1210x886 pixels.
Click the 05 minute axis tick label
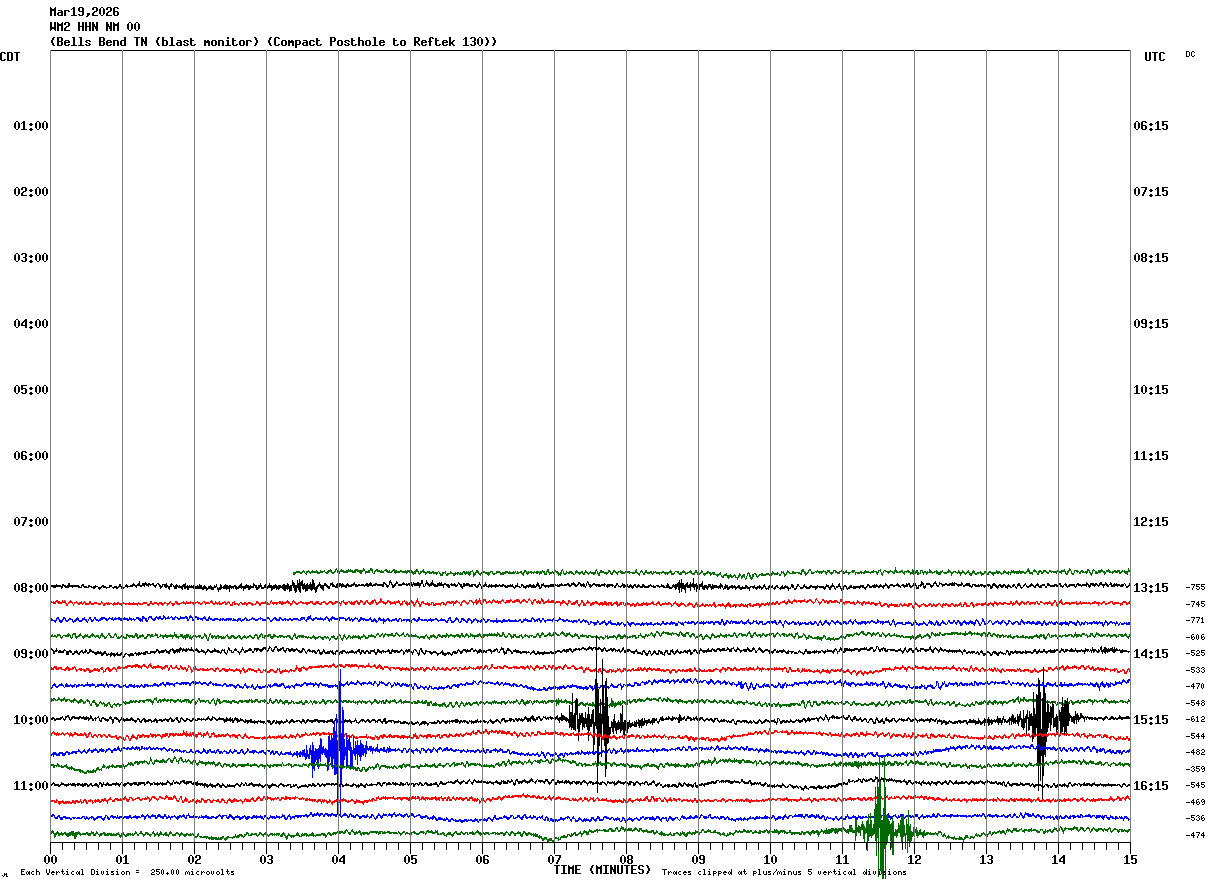coord(411,859)
